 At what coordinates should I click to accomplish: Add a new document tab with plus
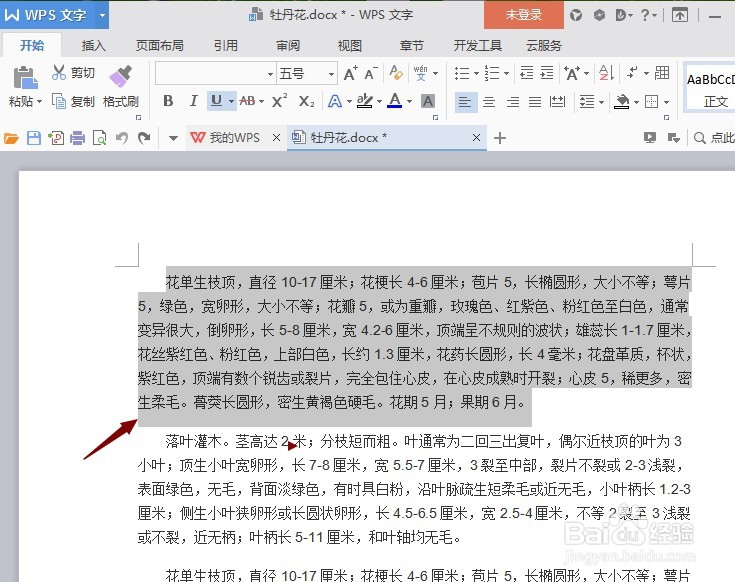point(500,138)
